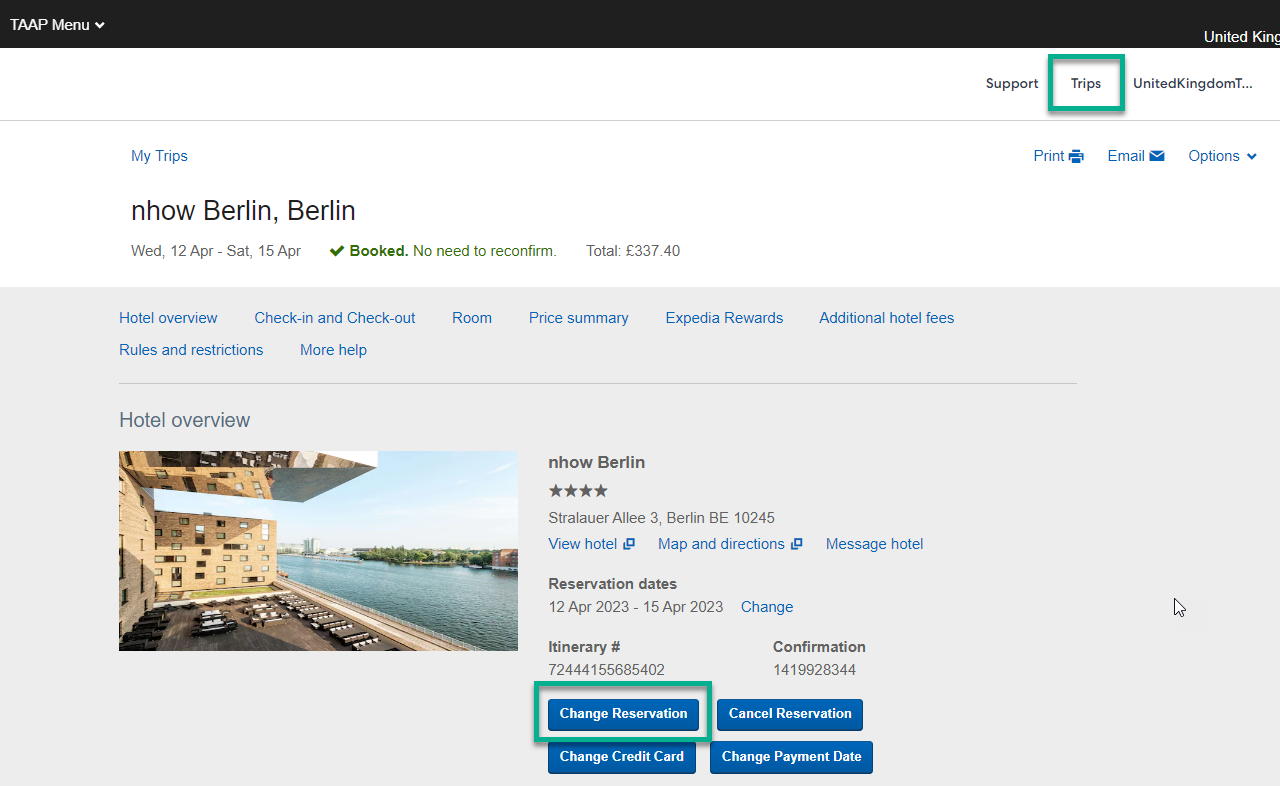Click the Support link in header

click(1012, 83)
